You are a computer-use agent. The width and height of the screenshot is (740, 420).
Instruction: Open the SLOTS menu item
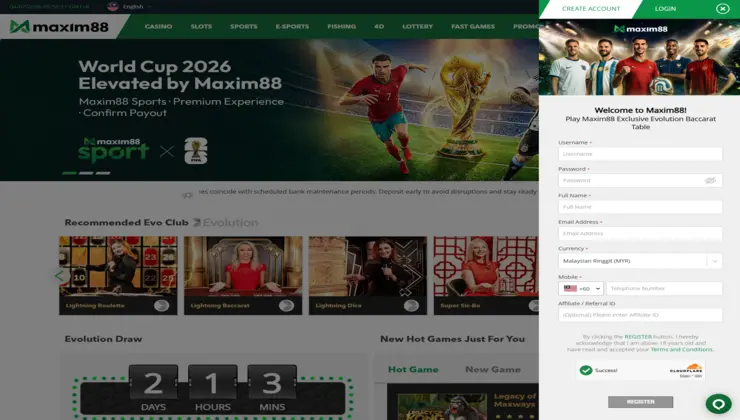(x=201, y=26)
